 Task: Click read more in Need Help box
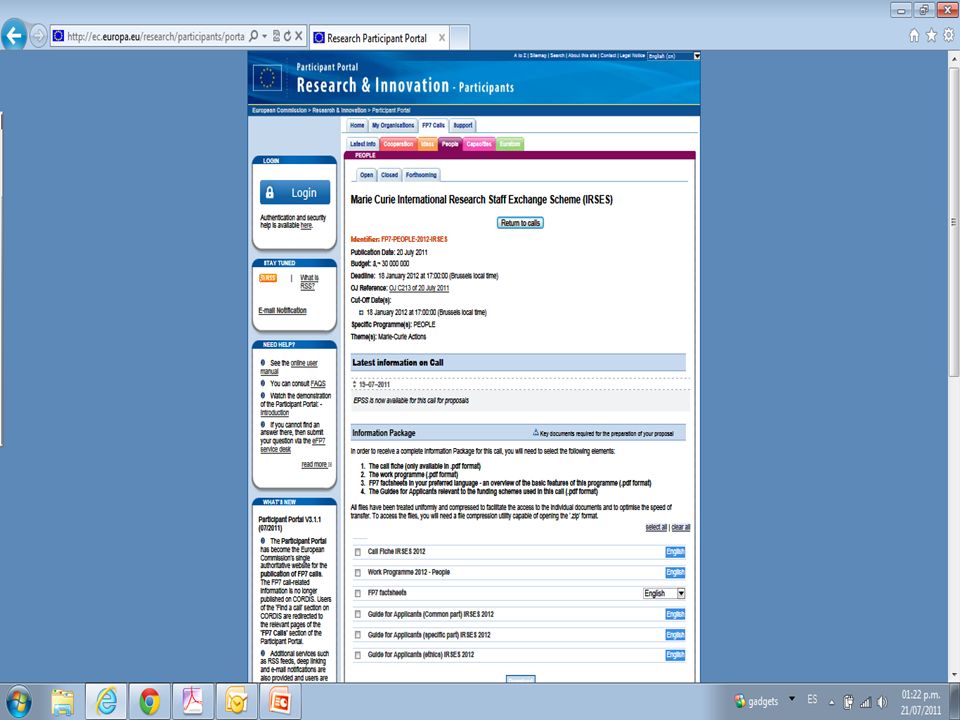tap(314, 465)
